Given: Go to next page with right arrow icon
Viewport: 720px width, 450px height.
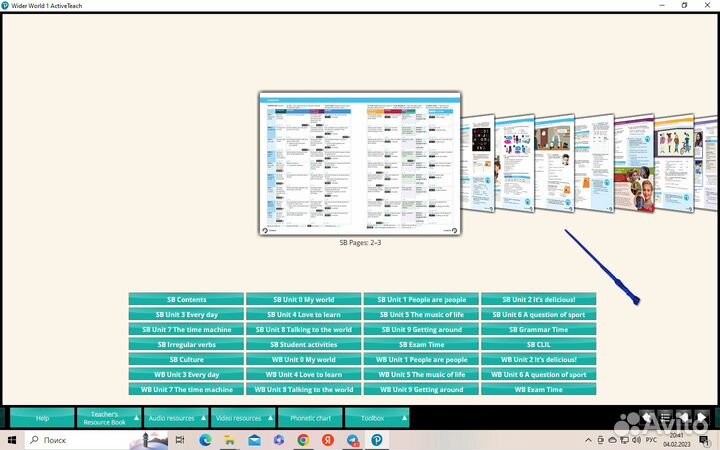Looking at the screenshot, I should point(702,417).
